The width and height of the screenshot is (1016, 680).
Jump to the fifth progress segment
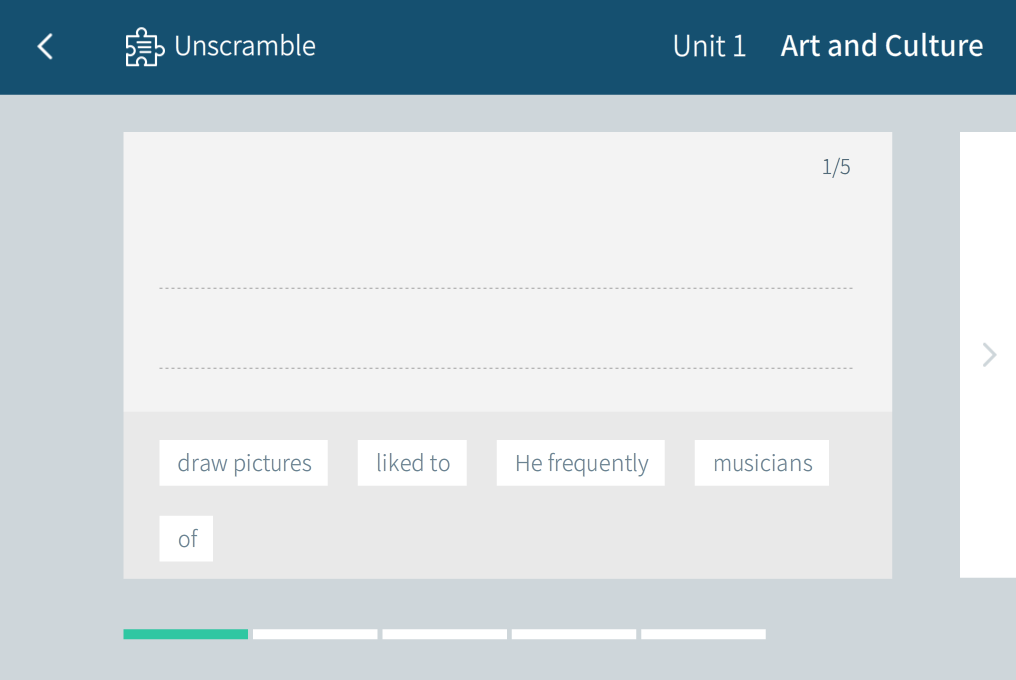(703, 634)
